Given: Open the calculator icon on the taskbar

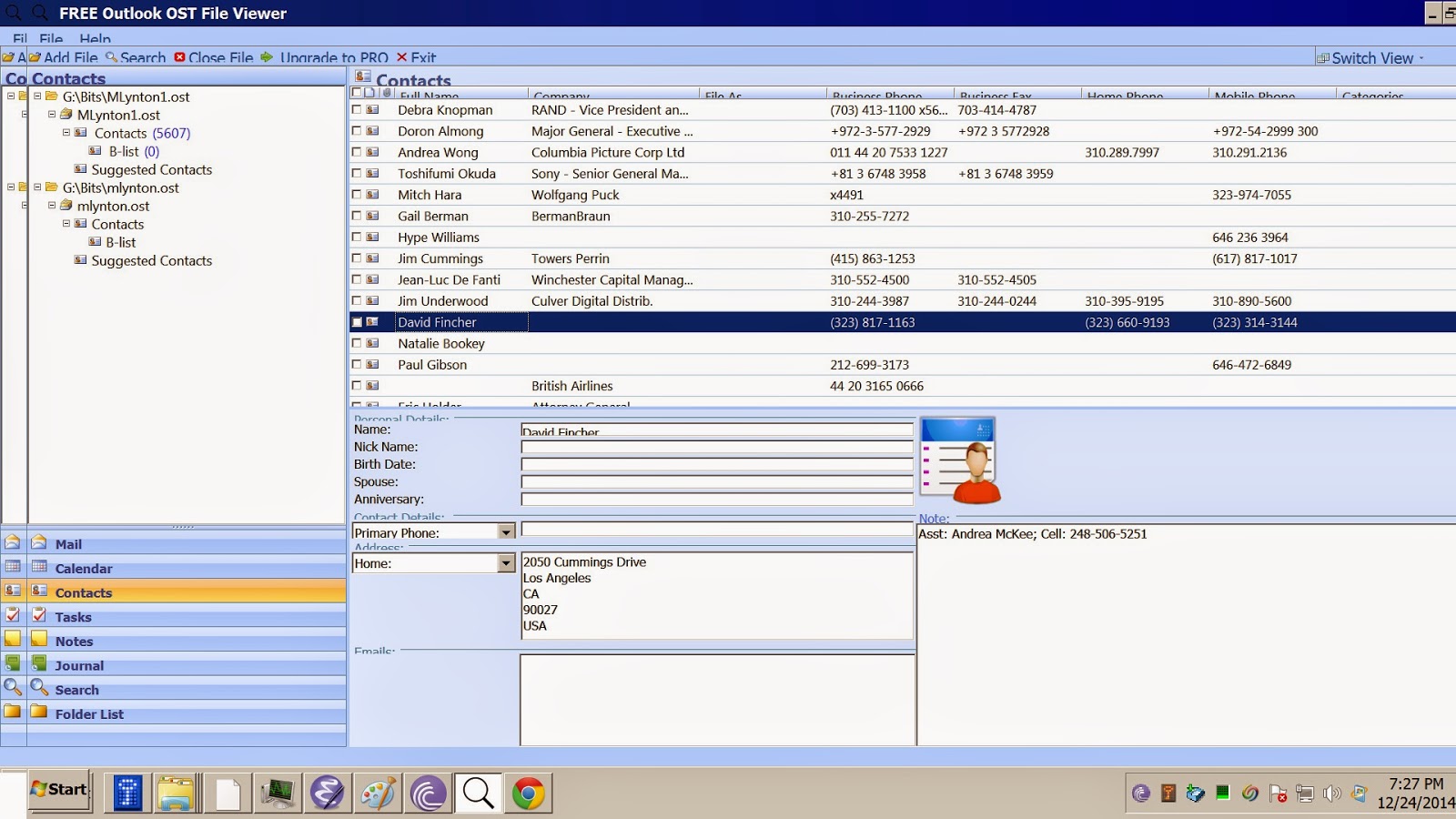Looking at the screenshot, I should [x=127, y=794].
